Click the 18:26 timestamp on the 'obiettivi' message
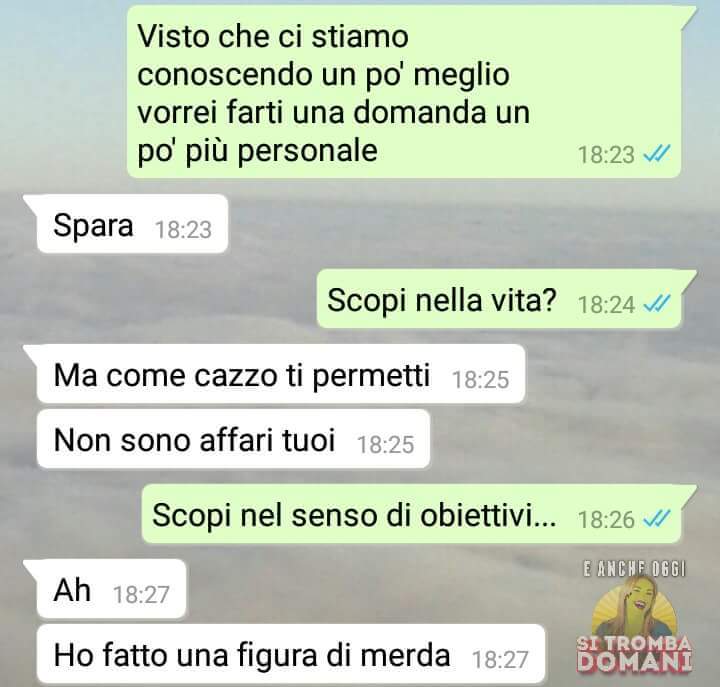Viewport: 720px width, 687px height. click(x=606, y=519)
